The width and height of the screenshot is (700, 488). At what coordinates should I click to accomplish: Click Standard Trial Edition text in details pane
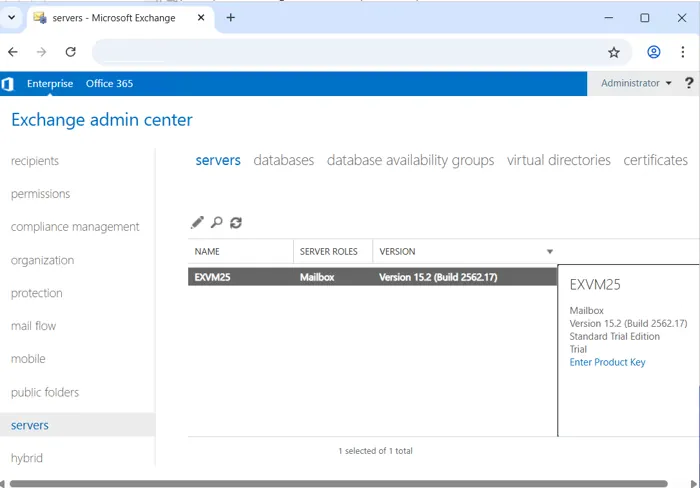(615, 336)
